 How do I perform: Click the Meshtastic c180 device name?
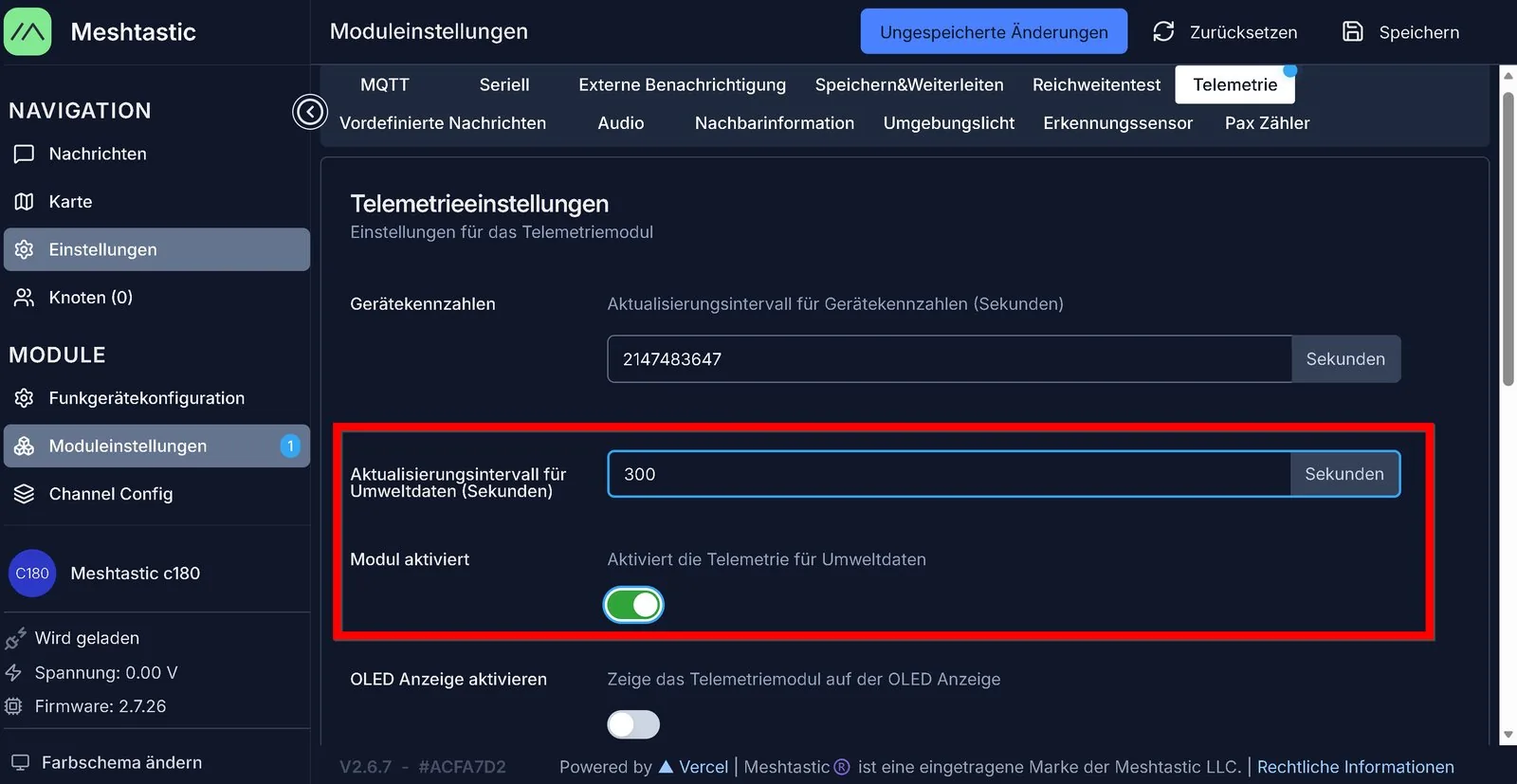[136, 573]
